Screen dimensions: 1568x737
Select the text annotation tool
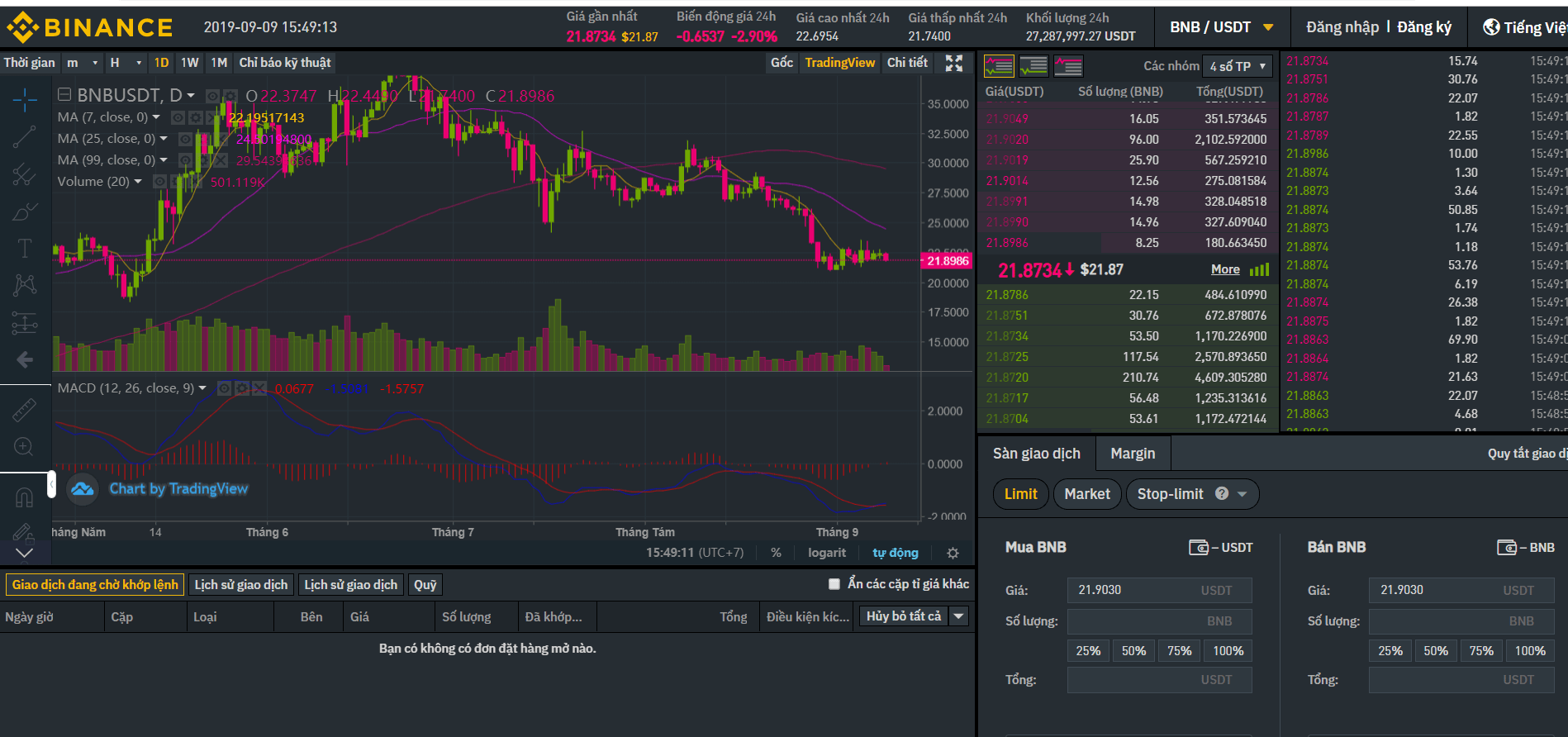[24, 248]
